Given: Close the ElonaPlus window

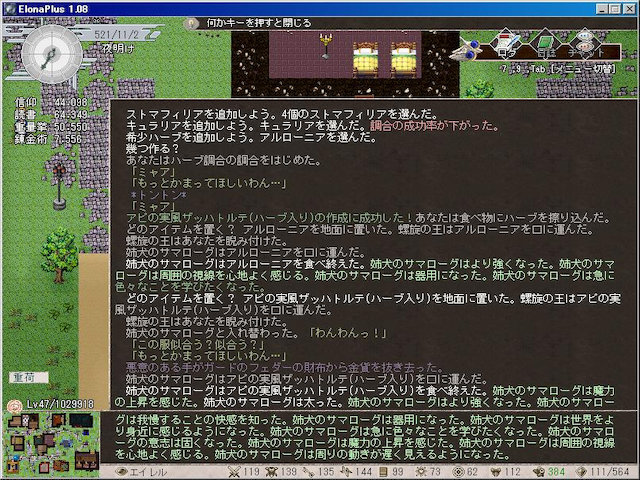Looking at the screenshot, I should click(x=629, y=9).
